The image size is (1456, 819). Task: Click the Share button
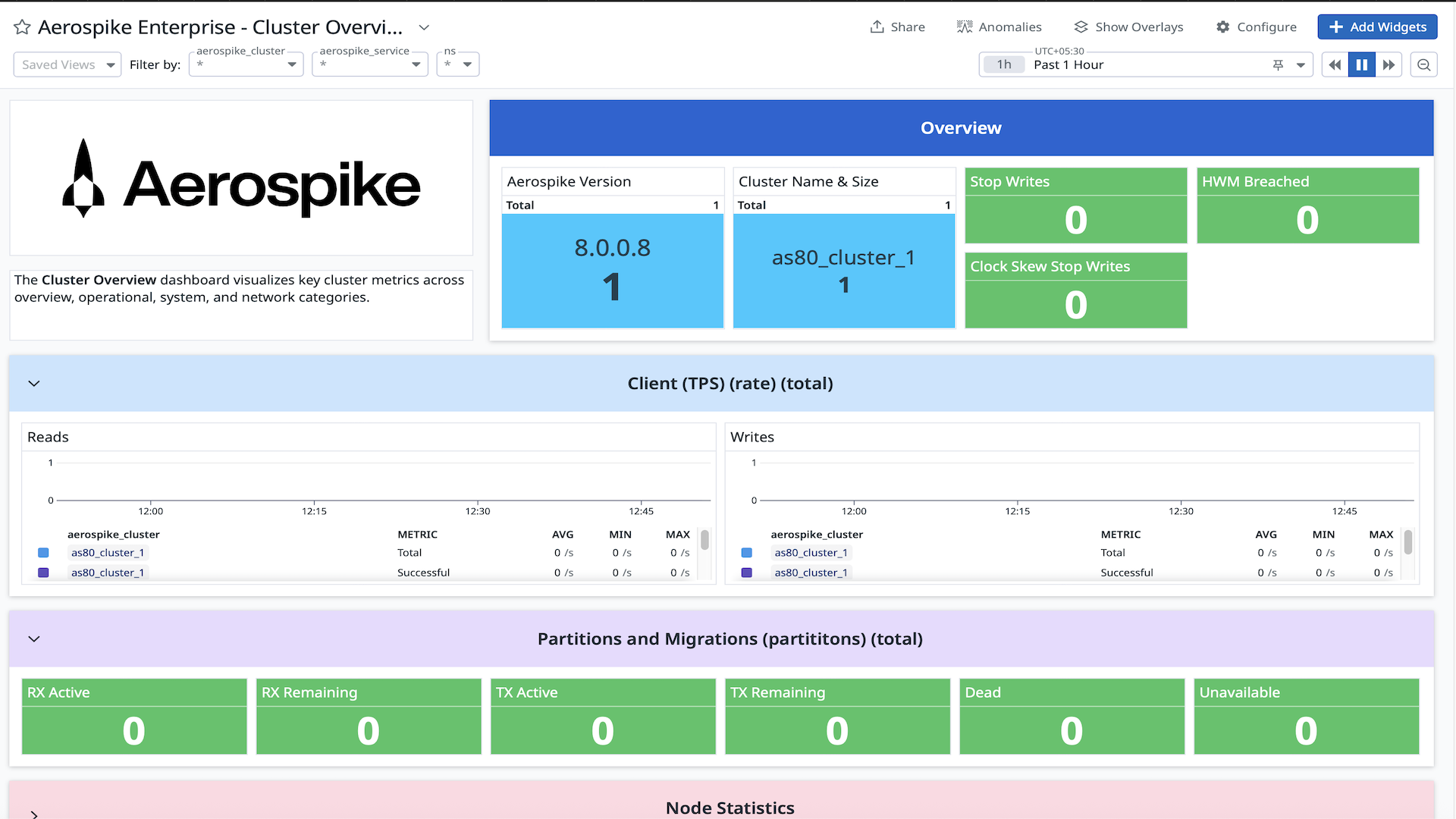(x=897, y=27)
